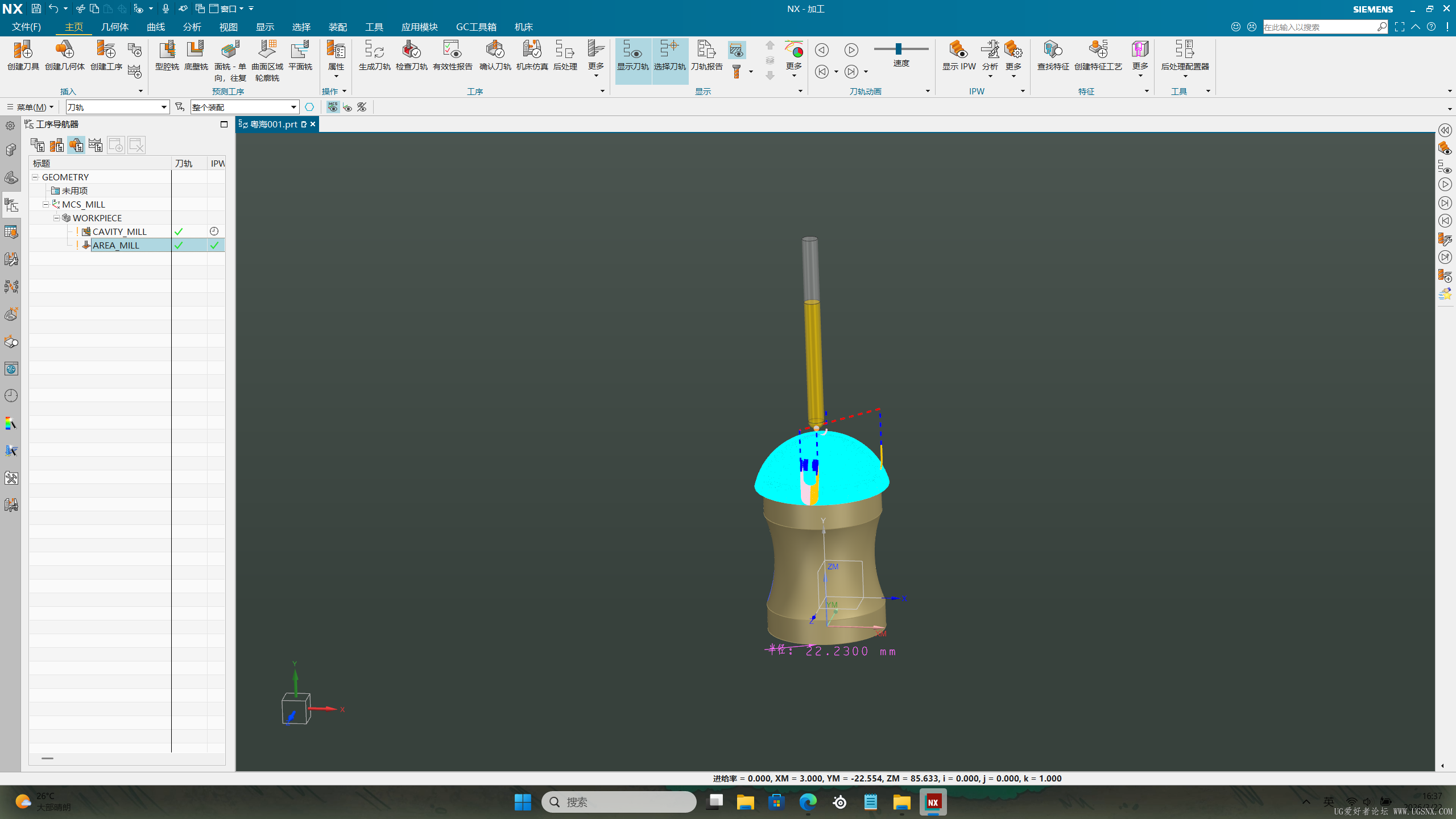Play the tool path animation forward
This screenshot has height=819, width=1456.
[x=851, y=50]
